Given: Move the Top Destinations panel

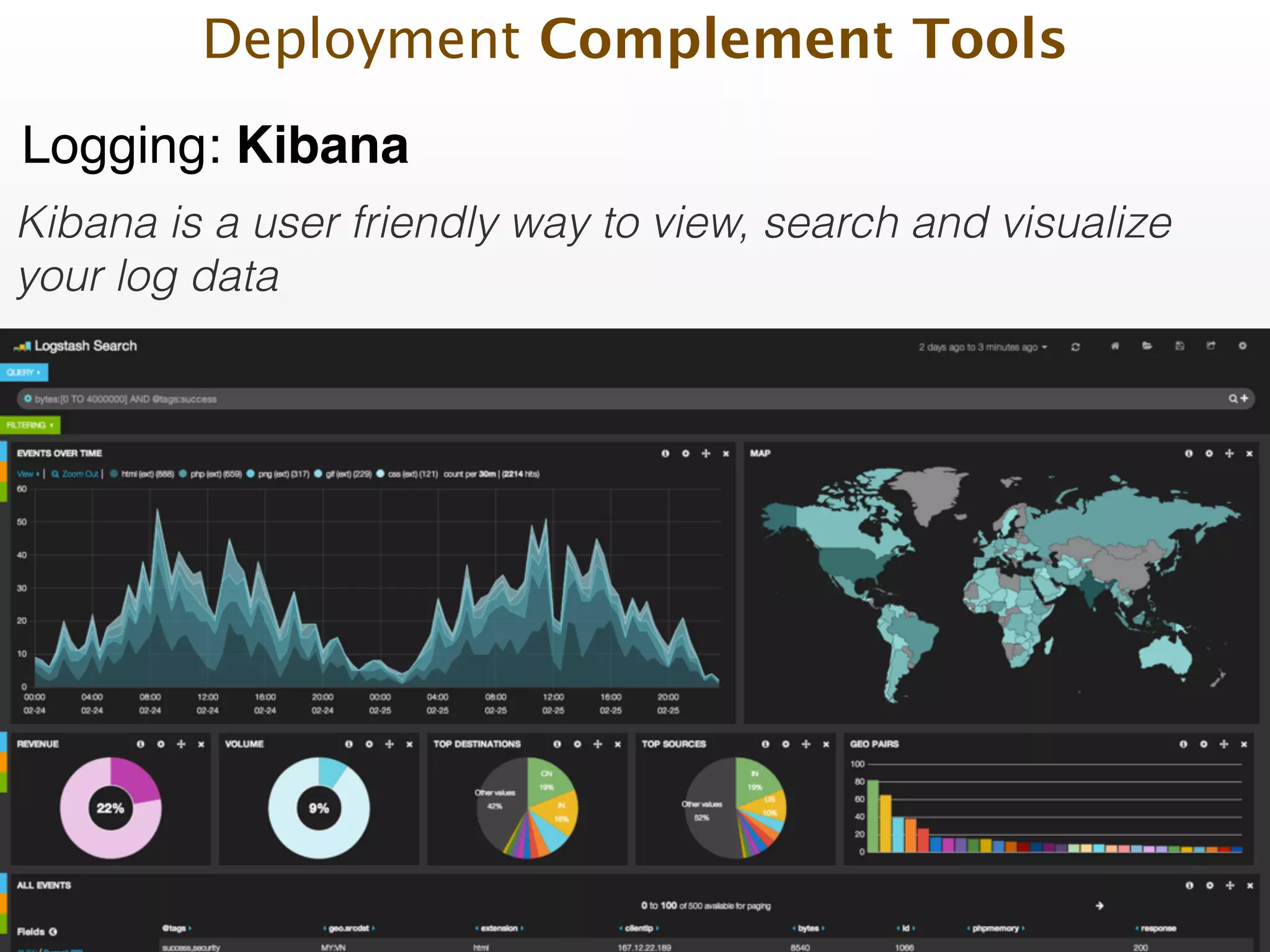Looking at the screenshot, I should (x=598, y=744).
